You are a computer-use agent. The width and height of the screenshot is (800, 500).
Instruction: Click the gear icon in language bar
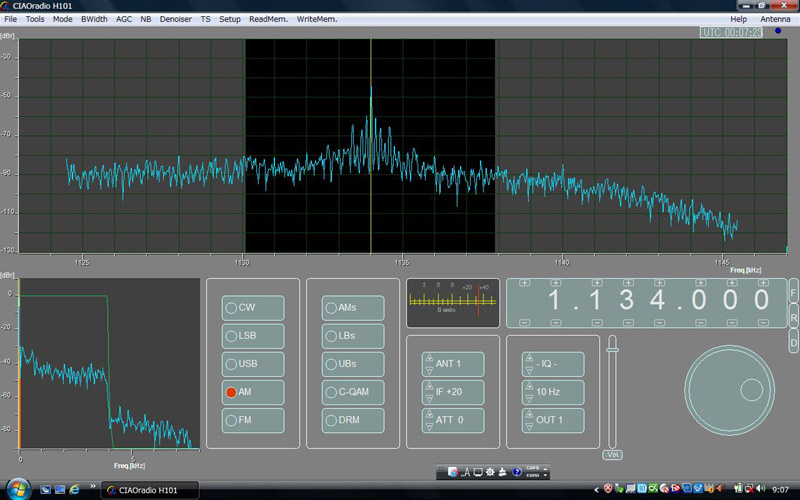(490, 471)
